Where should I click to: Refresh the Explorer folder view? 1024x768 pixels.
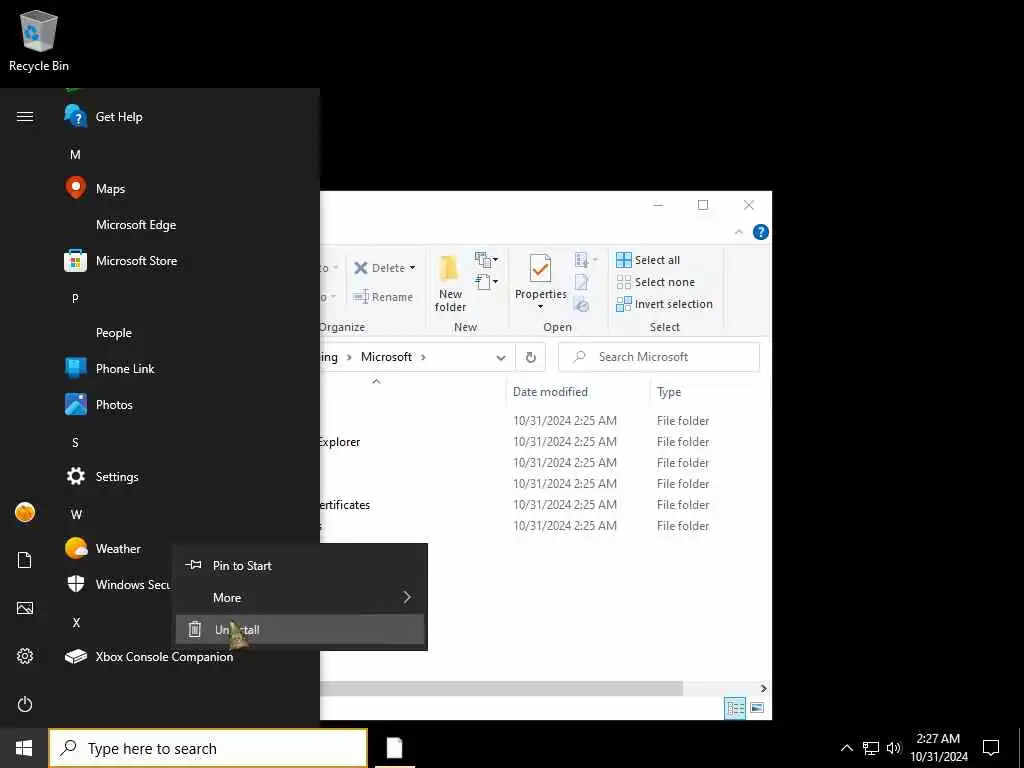tap(531, 357)
